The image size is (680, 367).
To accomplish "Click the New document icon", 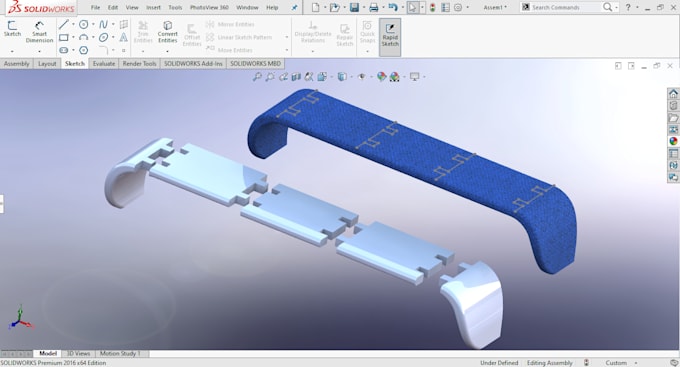I will pyautogui.click(x=316, y=7).
